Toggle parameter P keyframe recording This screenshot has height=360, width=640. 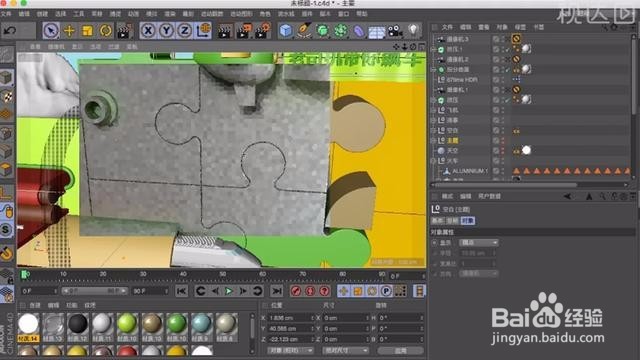click(386, 291)
